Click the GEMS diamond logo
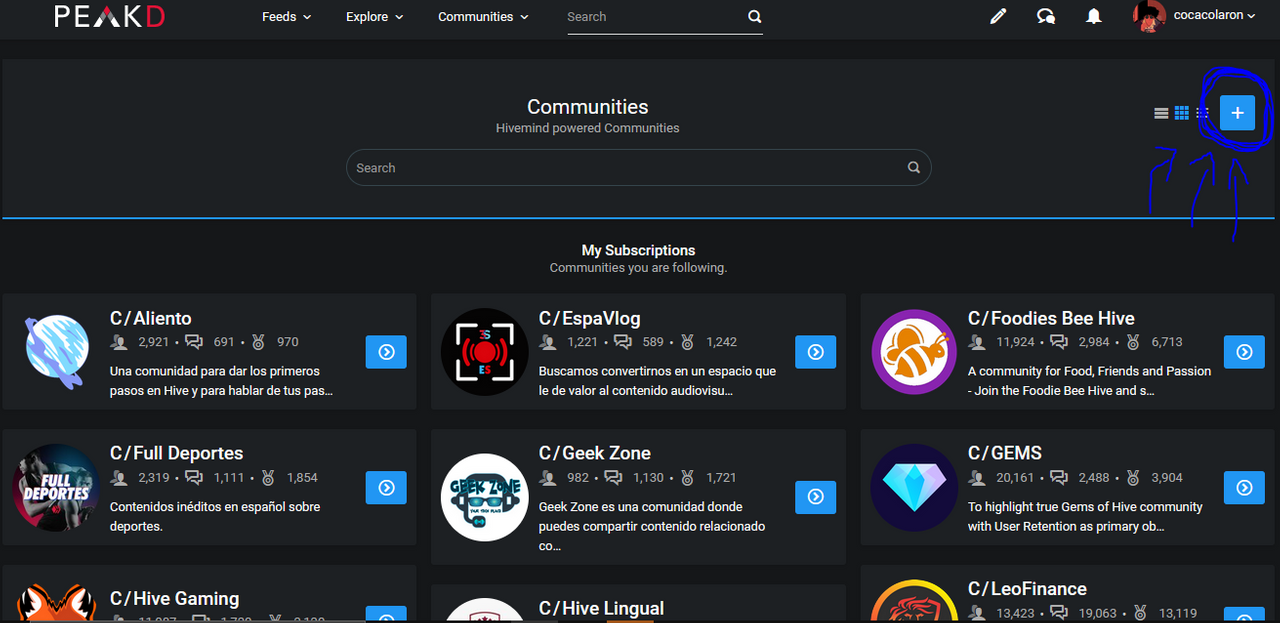The width and height of the screenshot is (1280, 623). click(914, 488)
